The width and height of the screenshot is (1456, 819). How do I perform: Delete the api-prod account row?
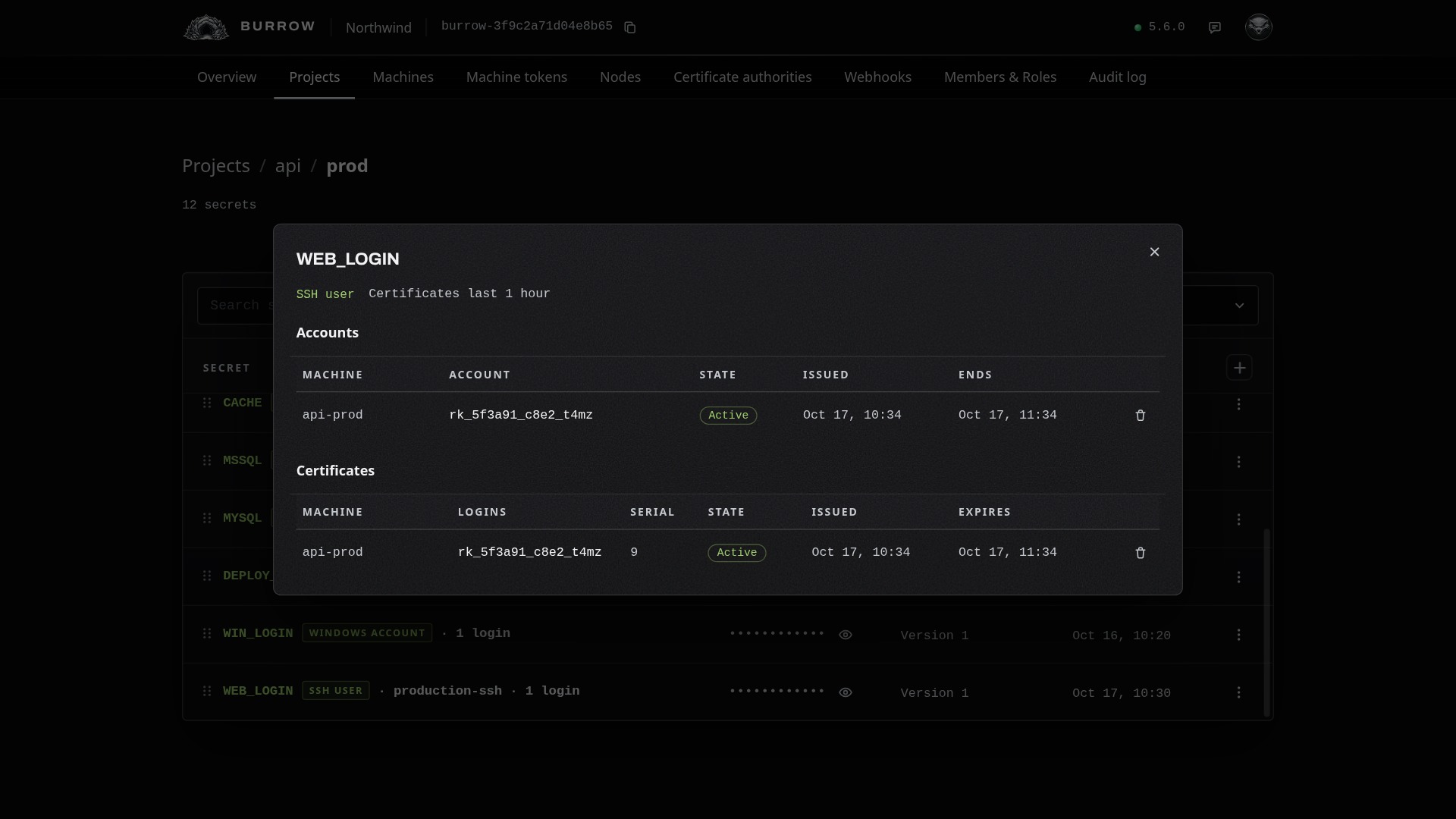[1140, 416]
